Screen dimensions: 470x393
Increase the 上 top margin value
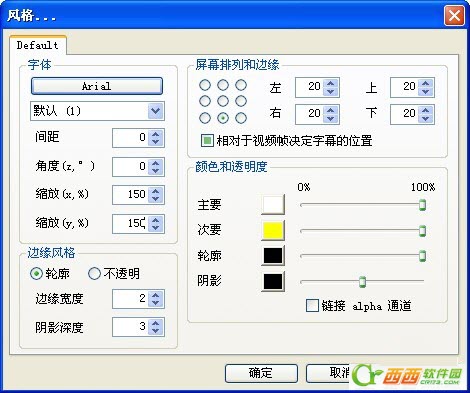tap(426, 83)
